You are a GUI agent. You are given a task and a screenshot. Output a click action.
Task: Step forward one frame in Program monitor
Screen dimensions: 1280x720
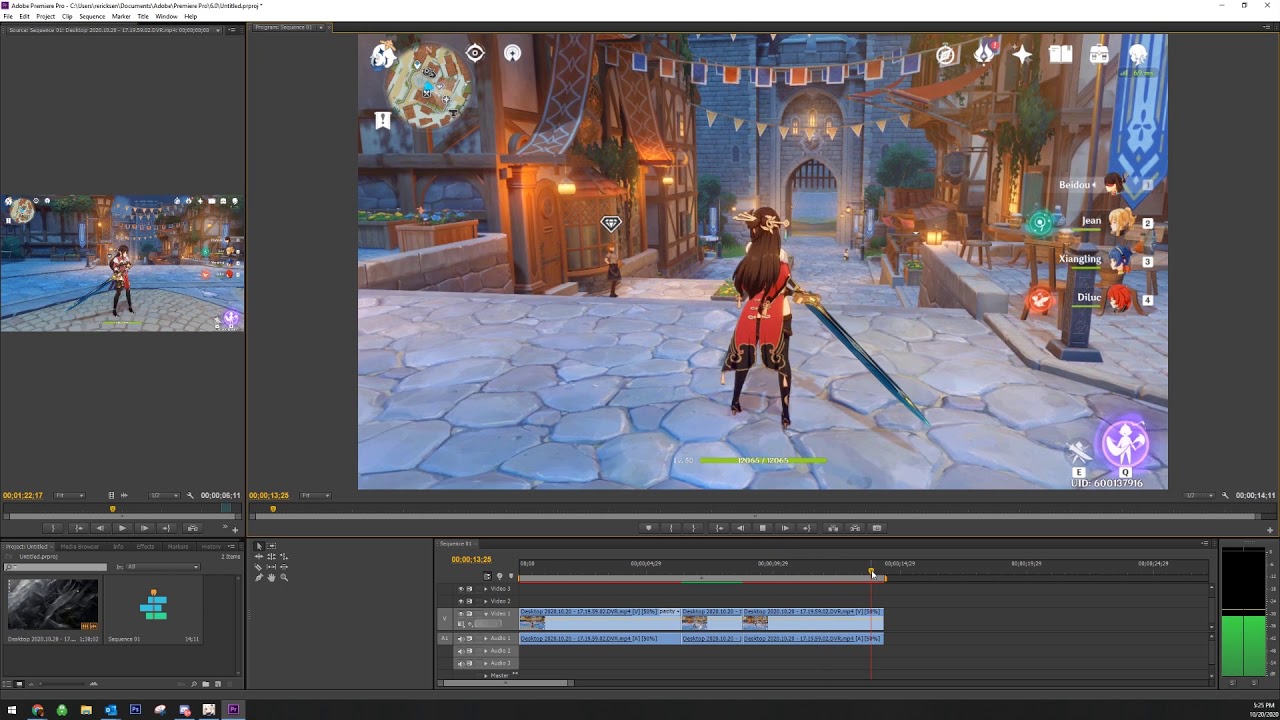[785, 528]
